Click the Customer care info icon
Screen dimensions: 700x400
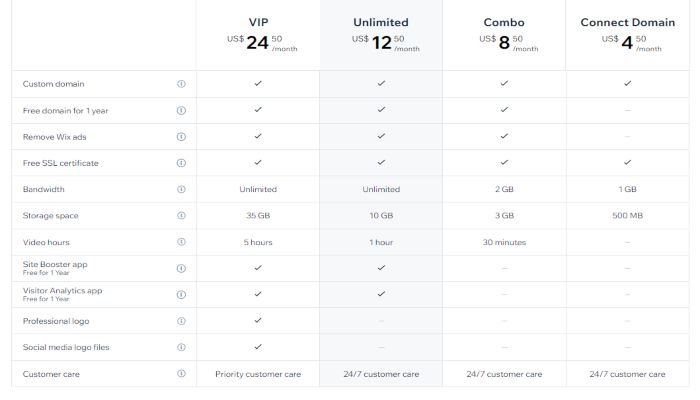point(181,374)
